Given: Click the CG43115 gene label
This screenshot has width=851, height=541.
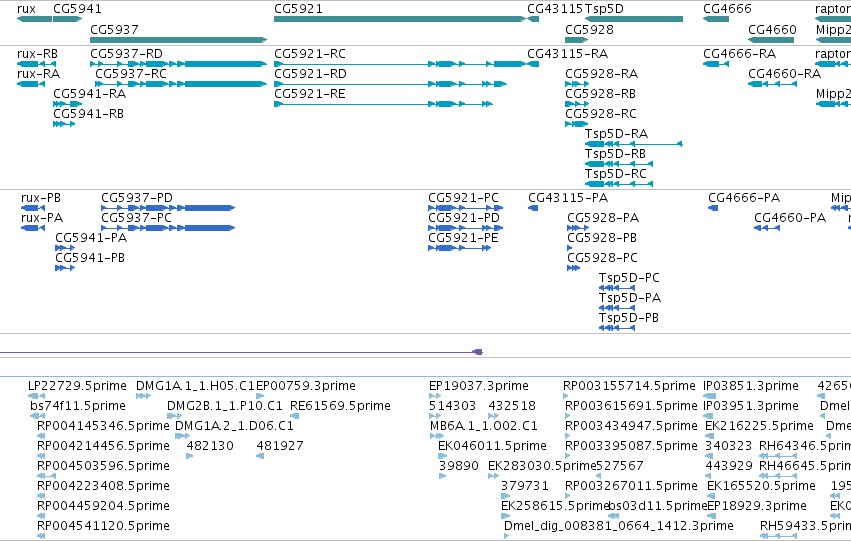Looking at the screenshot, I should [555, 9].
